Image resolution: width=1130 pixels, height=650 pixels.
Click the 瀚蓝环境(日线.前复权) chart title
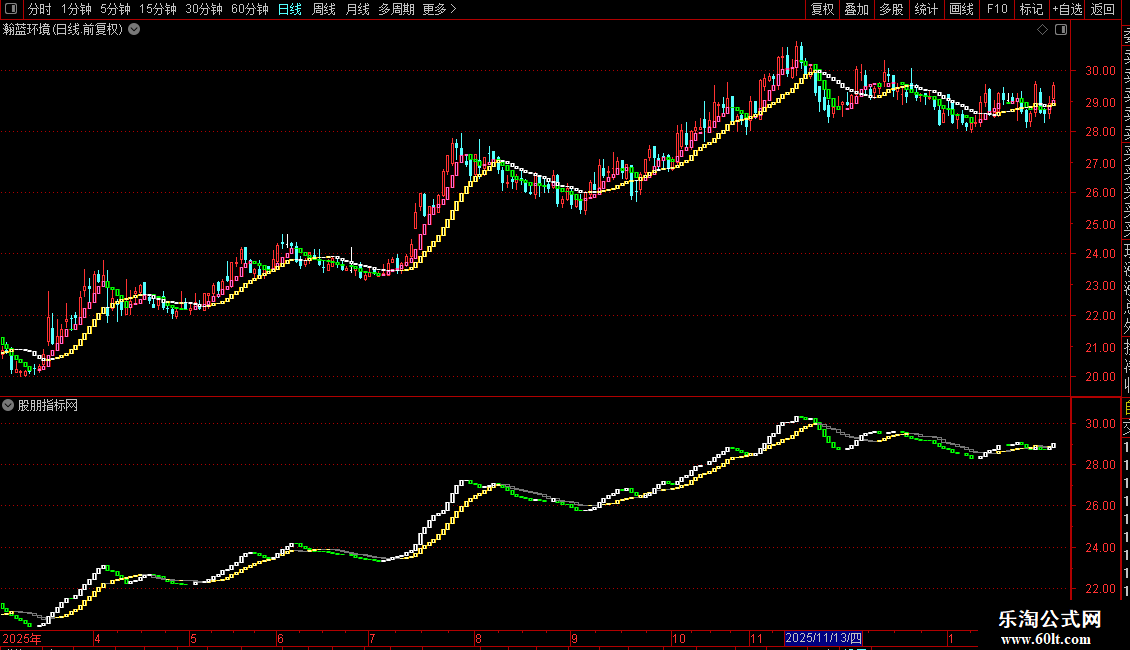coord(63,30)
